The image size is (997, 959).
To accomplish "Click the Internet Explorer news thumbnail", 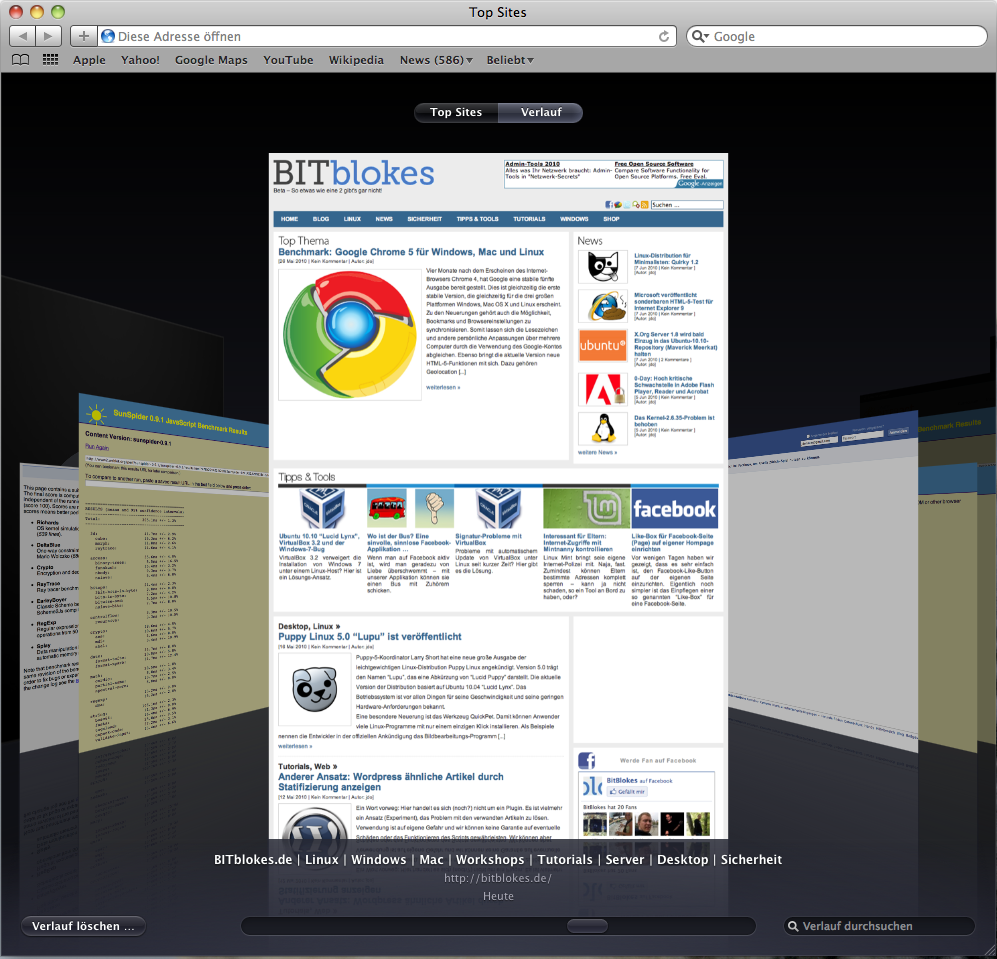I will (602, 306).
